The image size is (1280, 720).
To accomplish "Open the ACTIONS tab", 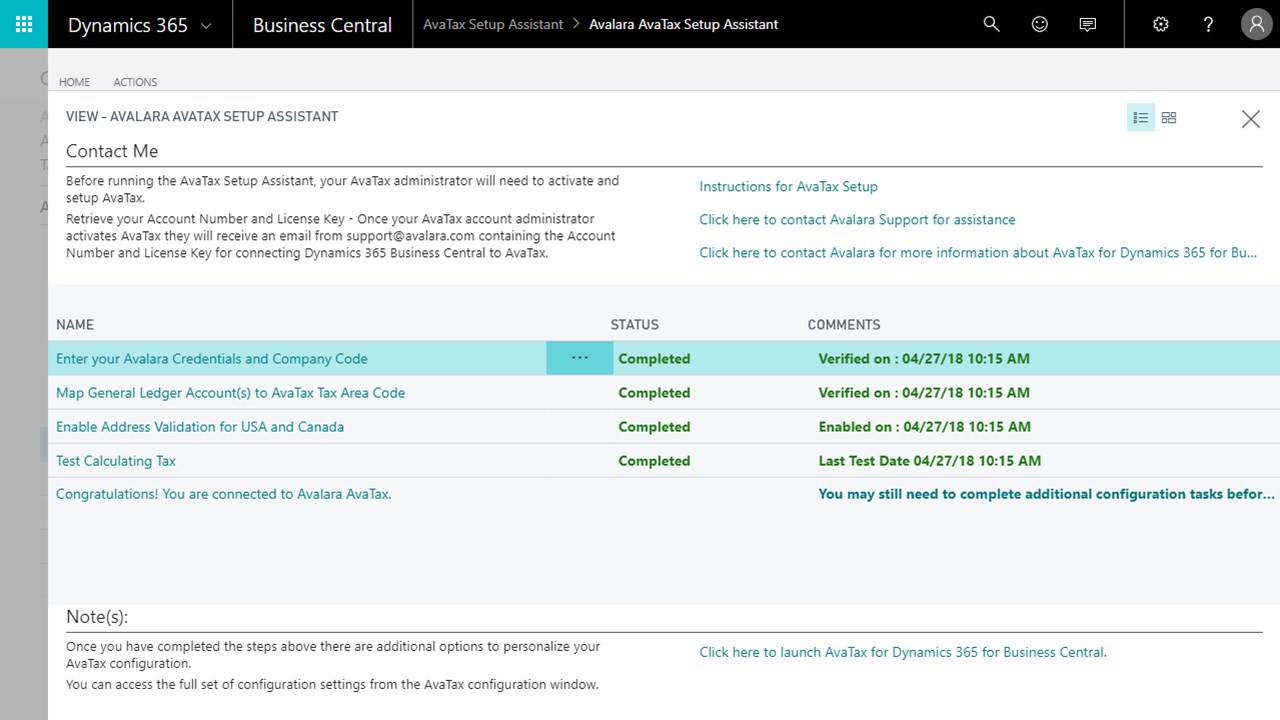I will pyautogui.click(x=135, y=82).
